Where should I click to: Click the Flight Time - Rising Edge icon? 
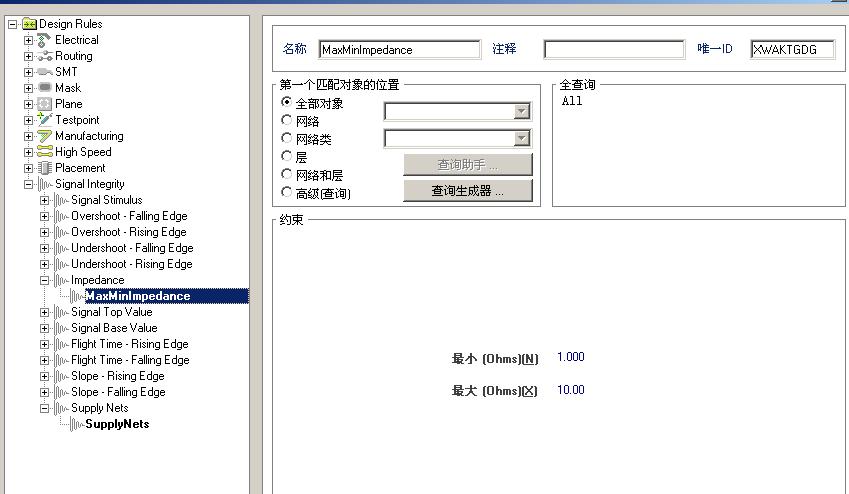(x=61, y=344)
